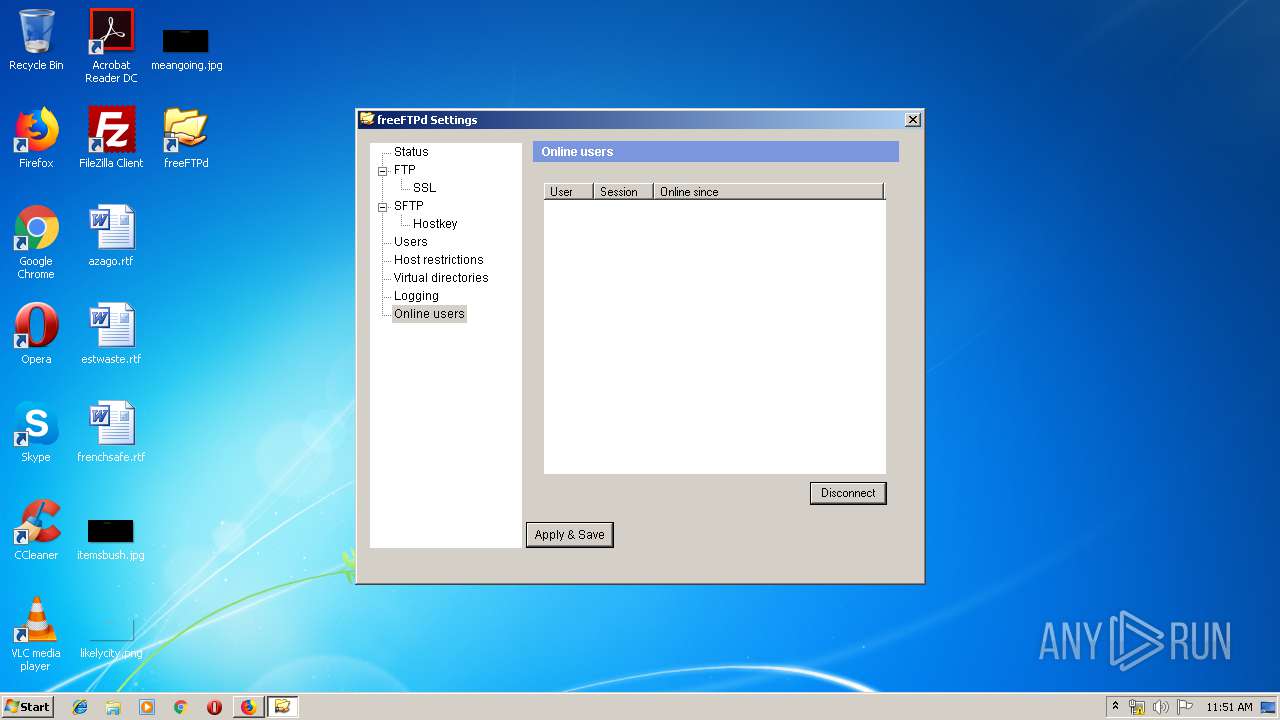Open the Start menu
The height and width of the screenshot is (720, 1280).
(27, 707)
